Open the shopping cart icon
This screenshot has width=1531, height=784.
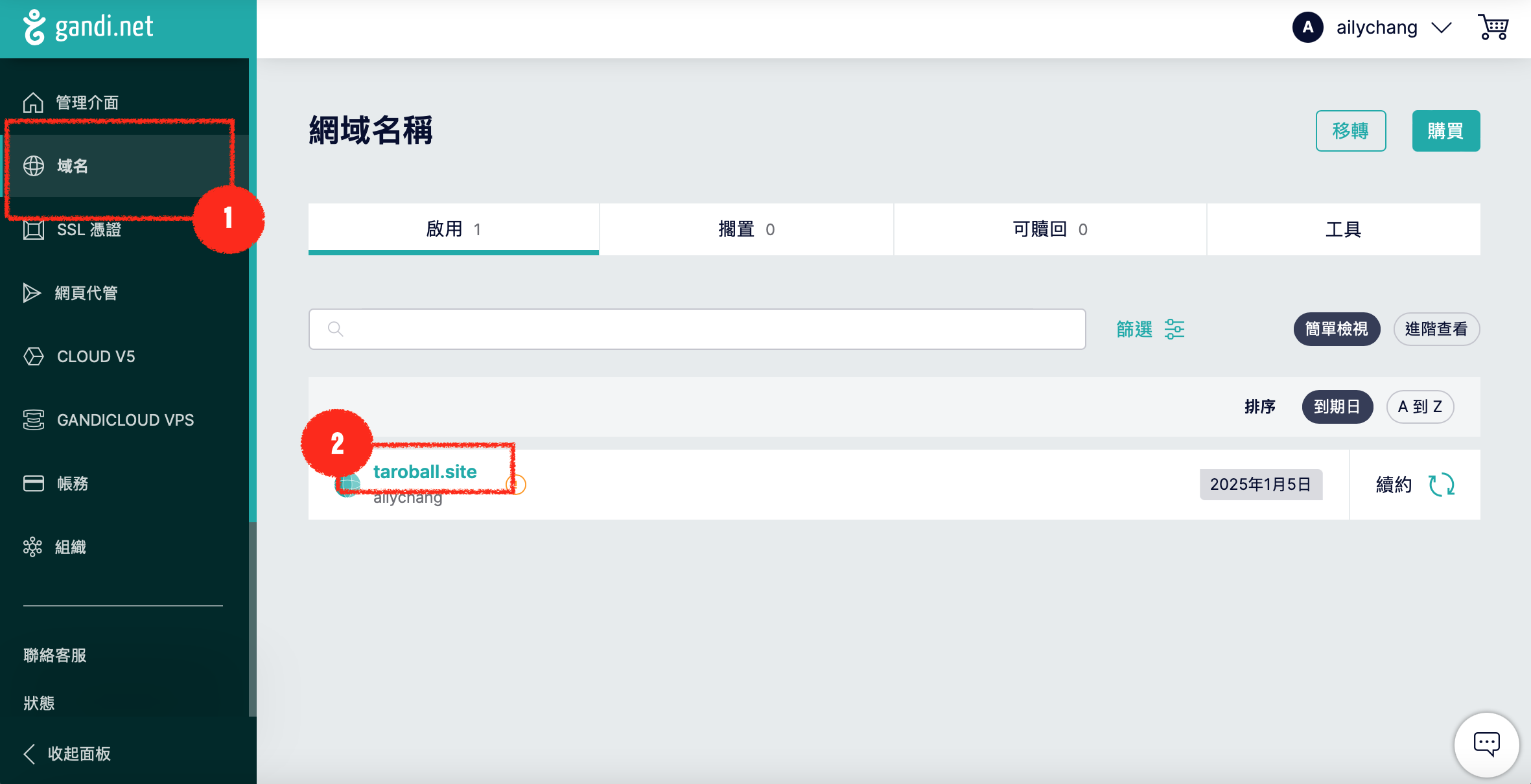[1493, 28]
